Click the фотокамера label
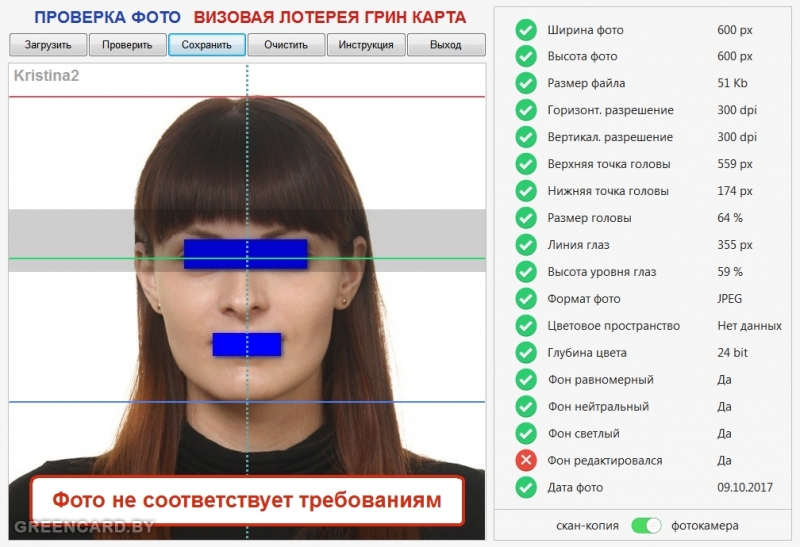Screen dimensions: 800x547 (705, 525)
